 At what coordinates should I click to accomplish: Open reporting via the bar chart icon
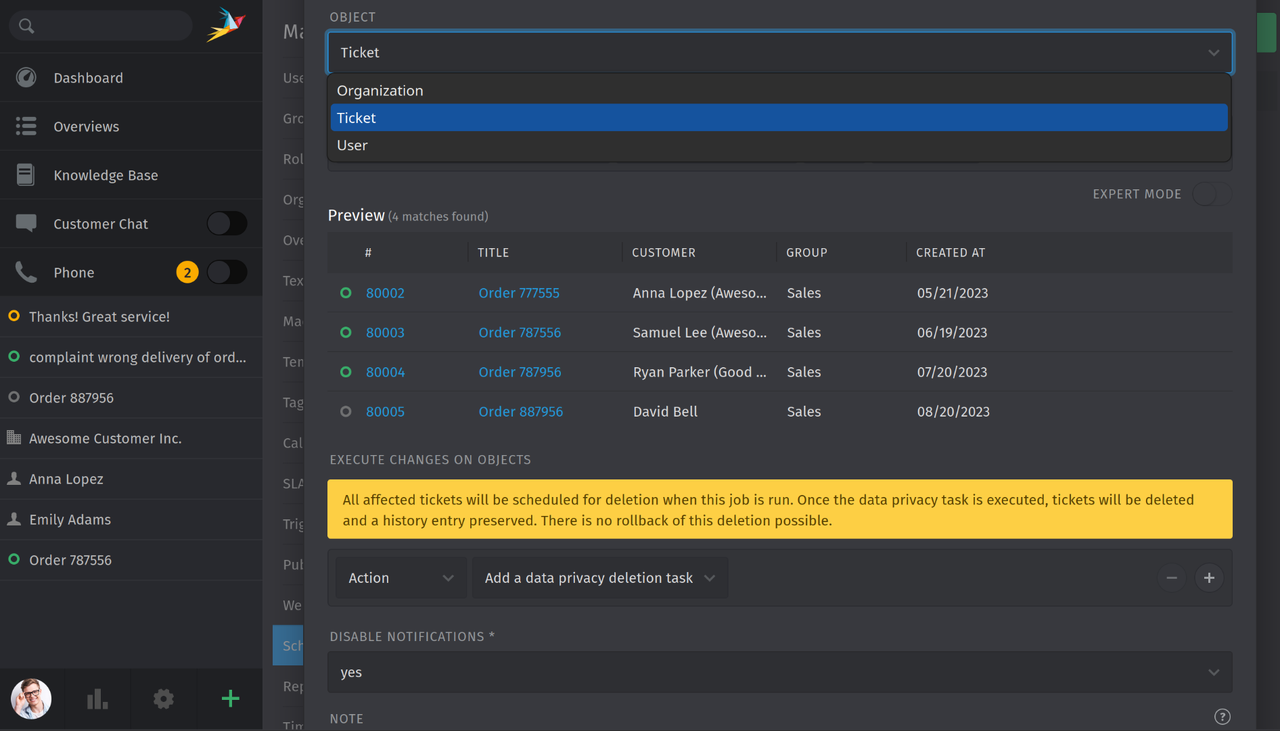[x=96, y=699]
